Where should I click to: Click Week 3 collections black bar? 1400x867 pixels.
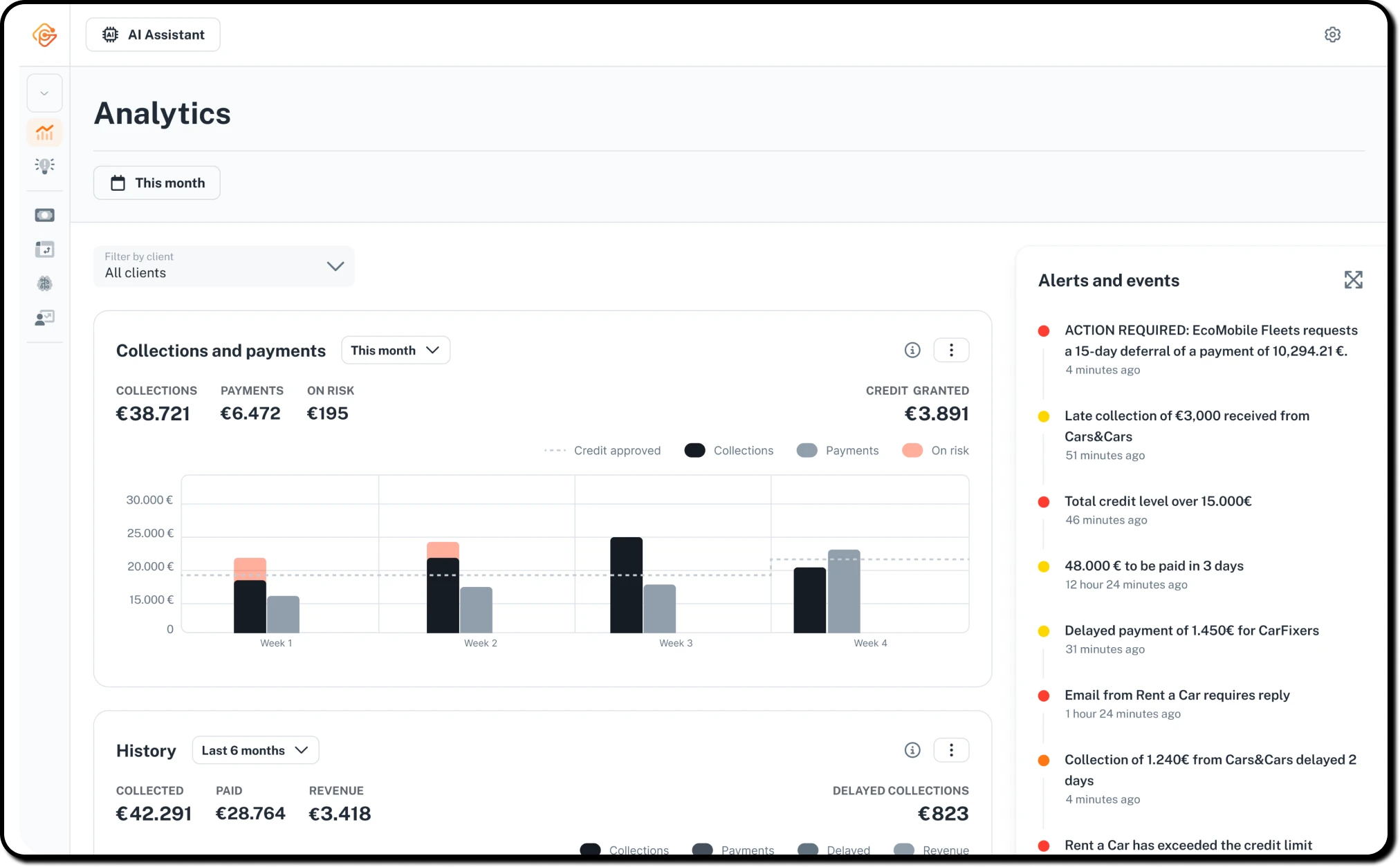pos(626,585)
